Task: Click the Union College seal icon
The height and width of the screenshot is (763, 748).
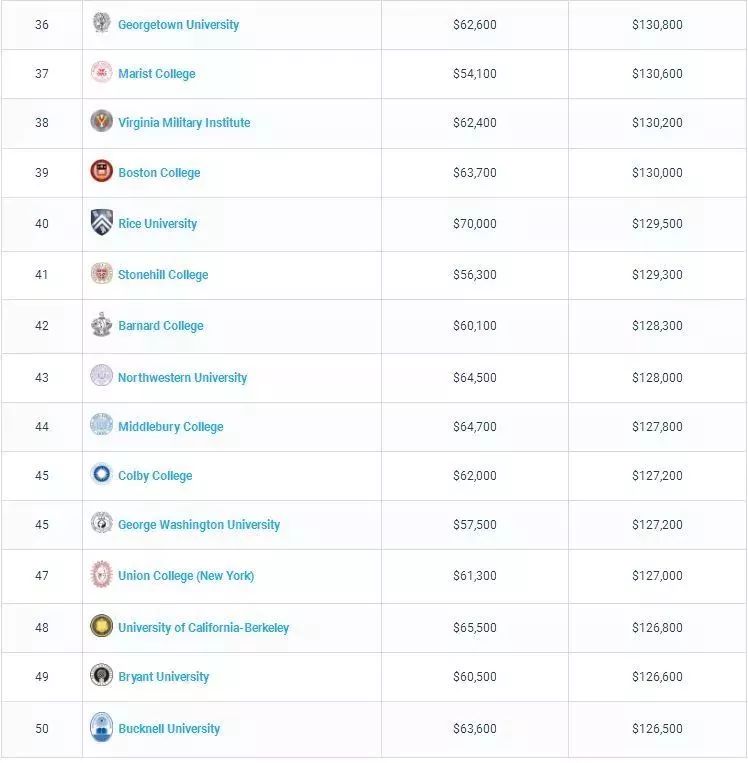Action: pos(101,574)
